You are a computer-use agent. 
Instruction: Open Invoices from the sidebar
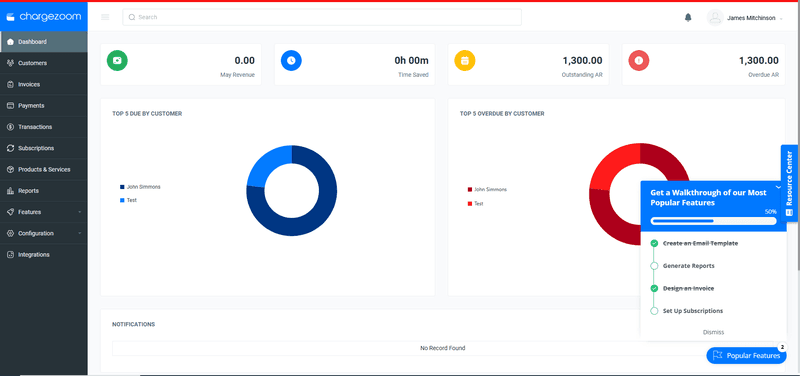click(x=44, y=85)
